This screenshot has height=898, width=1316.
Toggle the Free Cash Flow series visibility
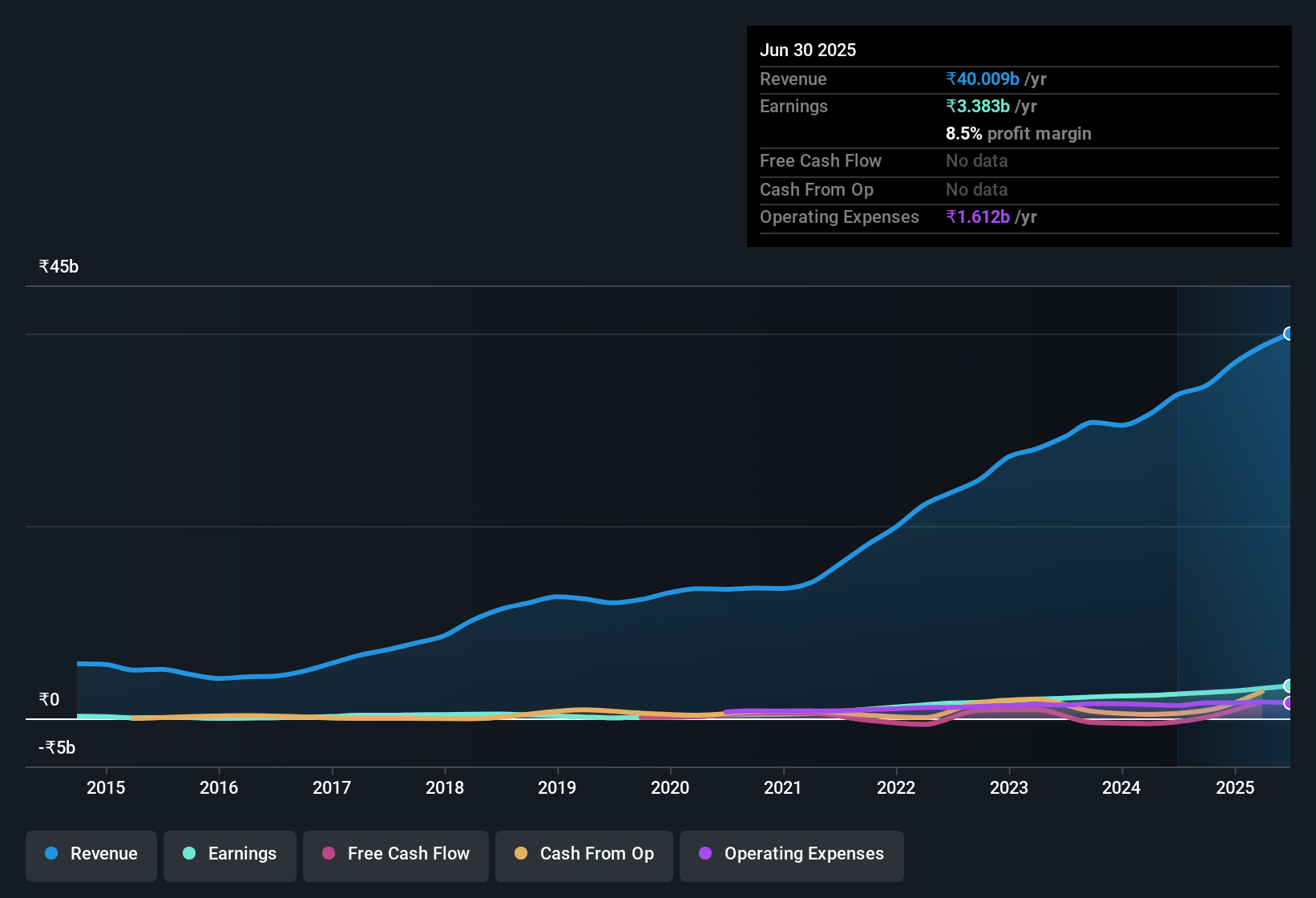coord(395,855)
